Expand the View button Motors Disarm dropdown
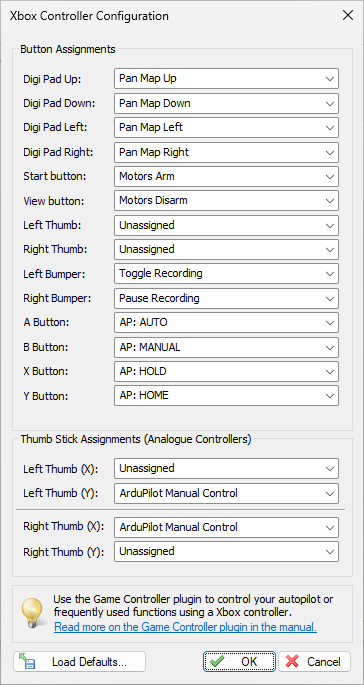Screen dimensions: 364x685 pyautogui.click(x=226, y=201)
